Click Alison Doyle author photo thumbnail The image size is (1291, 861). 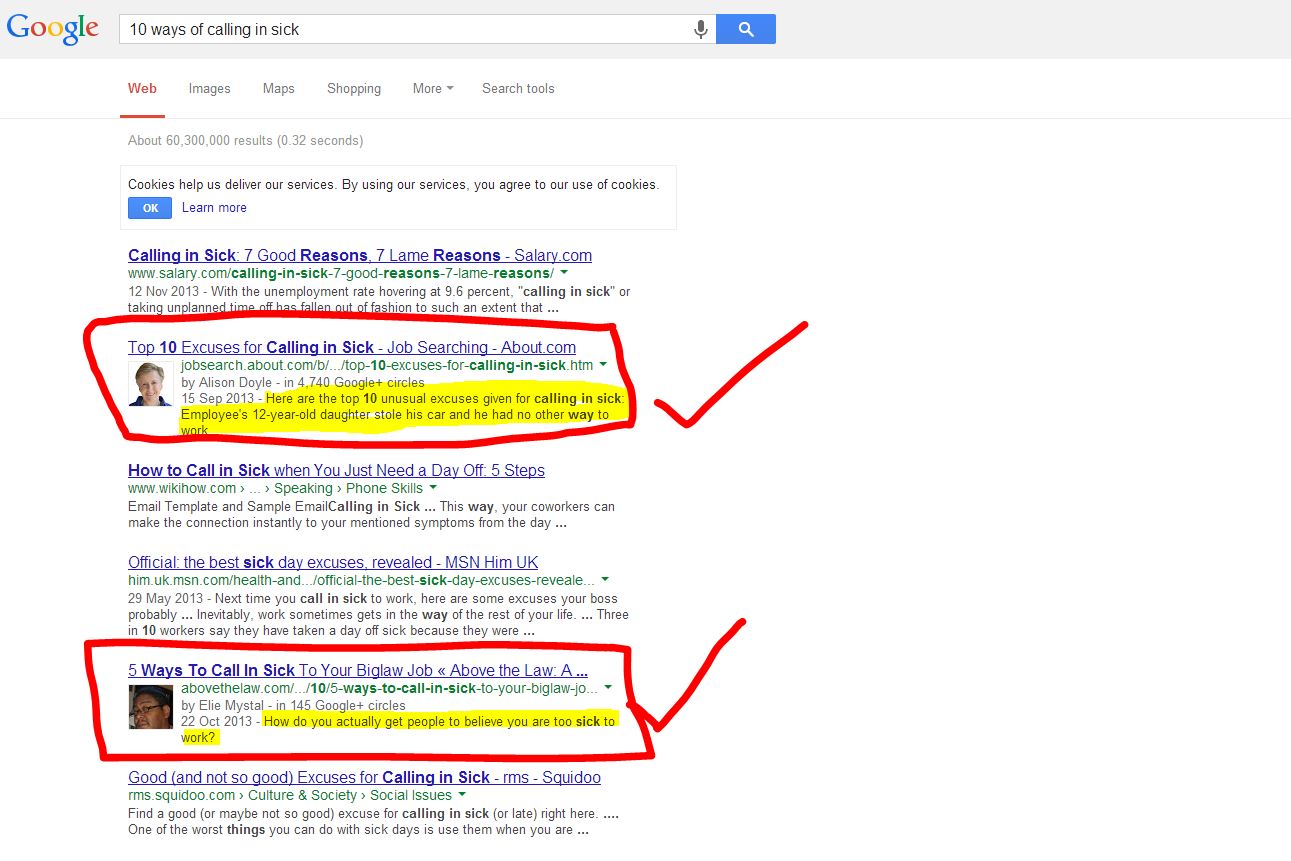151,383
